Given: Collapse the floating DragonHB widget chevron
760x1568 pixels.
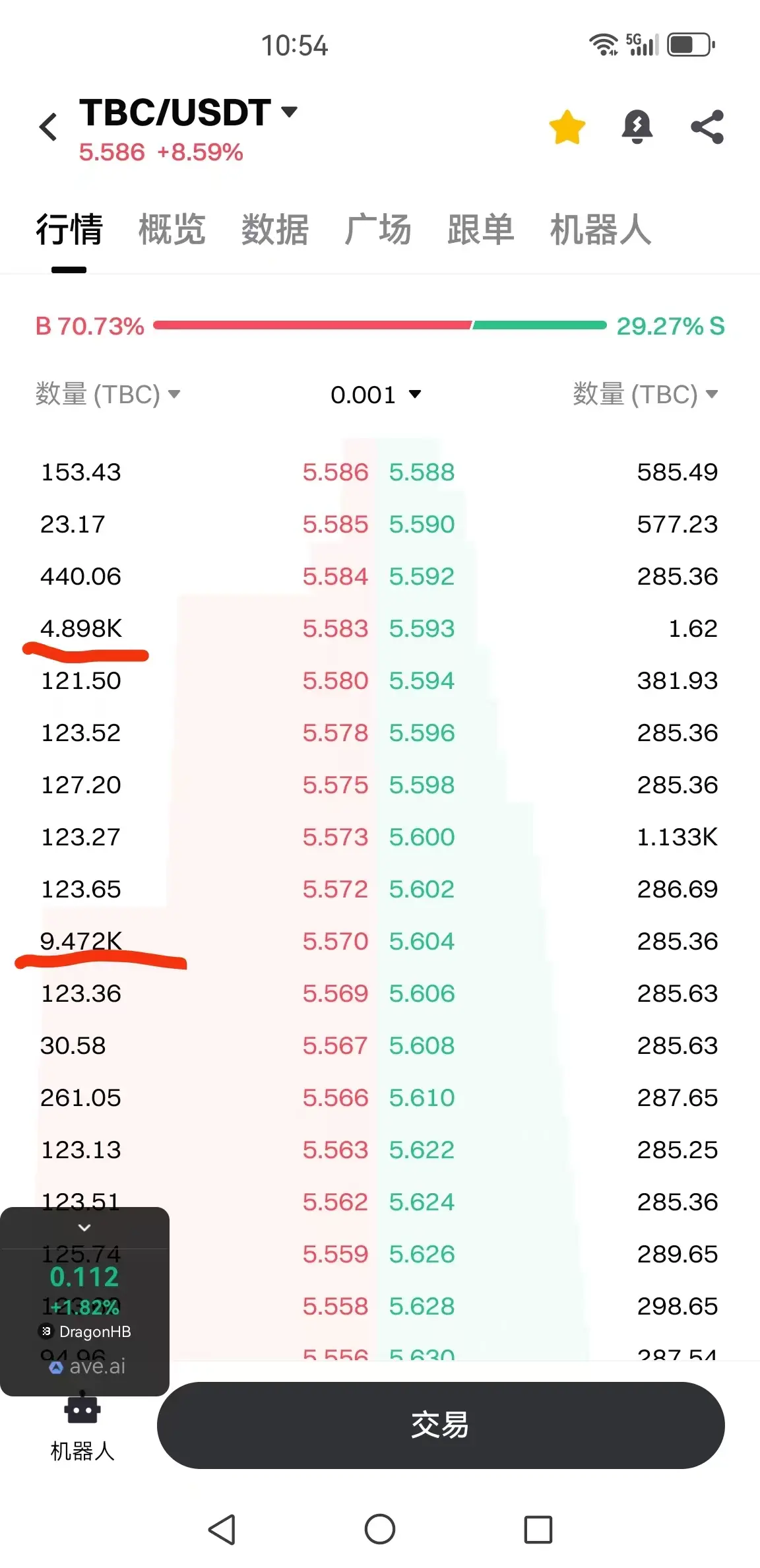Looking at the screenshot, I should click(84, 1227).
